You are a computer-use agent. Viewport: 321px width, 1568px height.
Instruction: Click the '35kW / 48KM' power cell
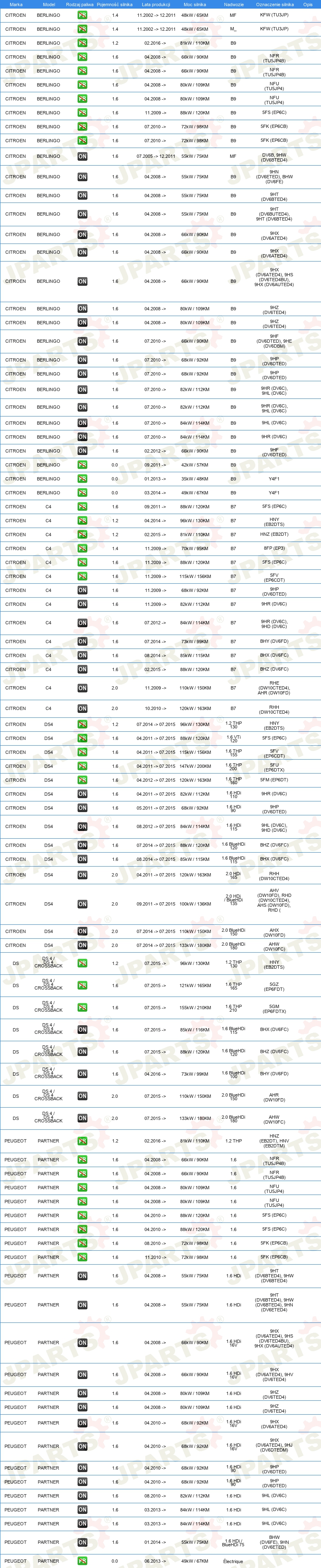(x=195, y=479)
